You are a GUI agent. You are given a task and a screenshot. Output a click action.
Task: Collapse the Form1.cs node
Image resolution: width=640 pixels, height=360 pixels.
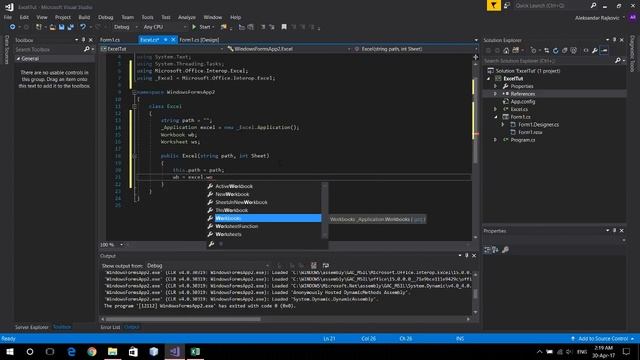pyautogui.click(x=496, y=117)
